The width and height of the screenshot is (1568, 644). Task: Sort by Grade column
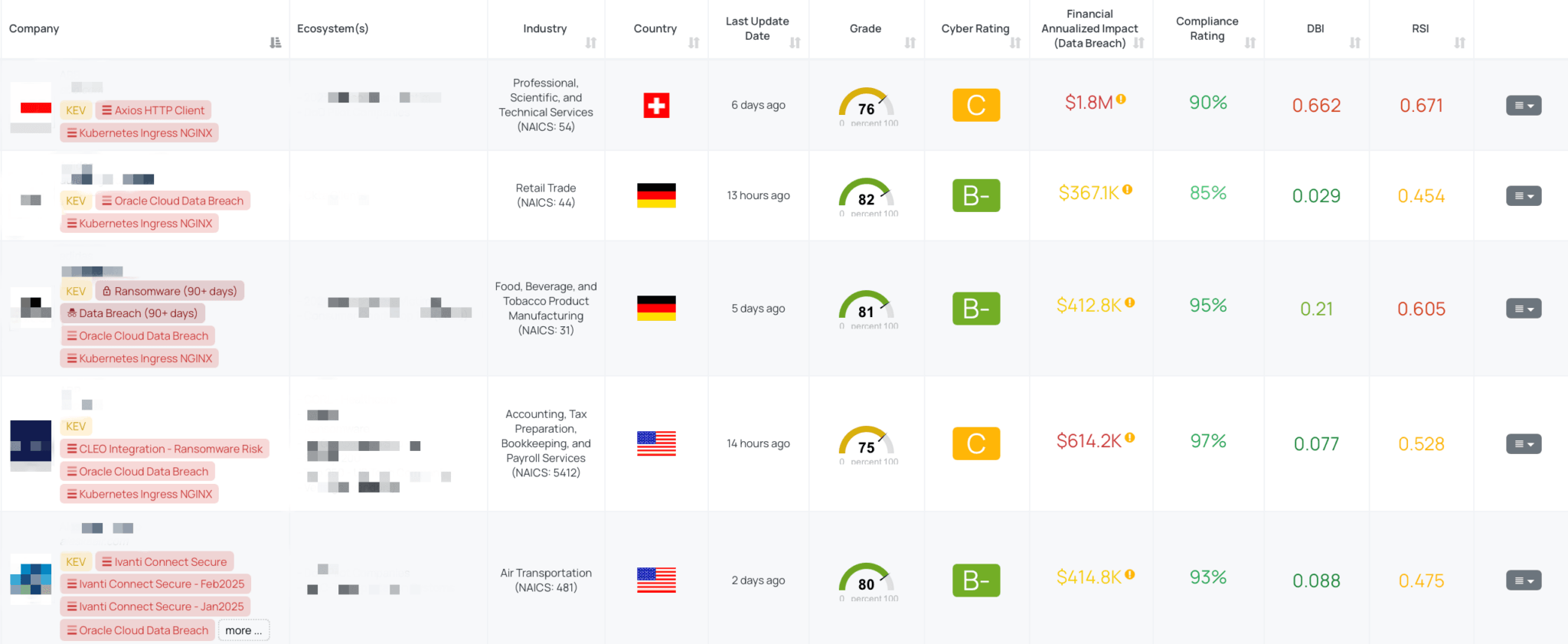click(x=910, y=43)
